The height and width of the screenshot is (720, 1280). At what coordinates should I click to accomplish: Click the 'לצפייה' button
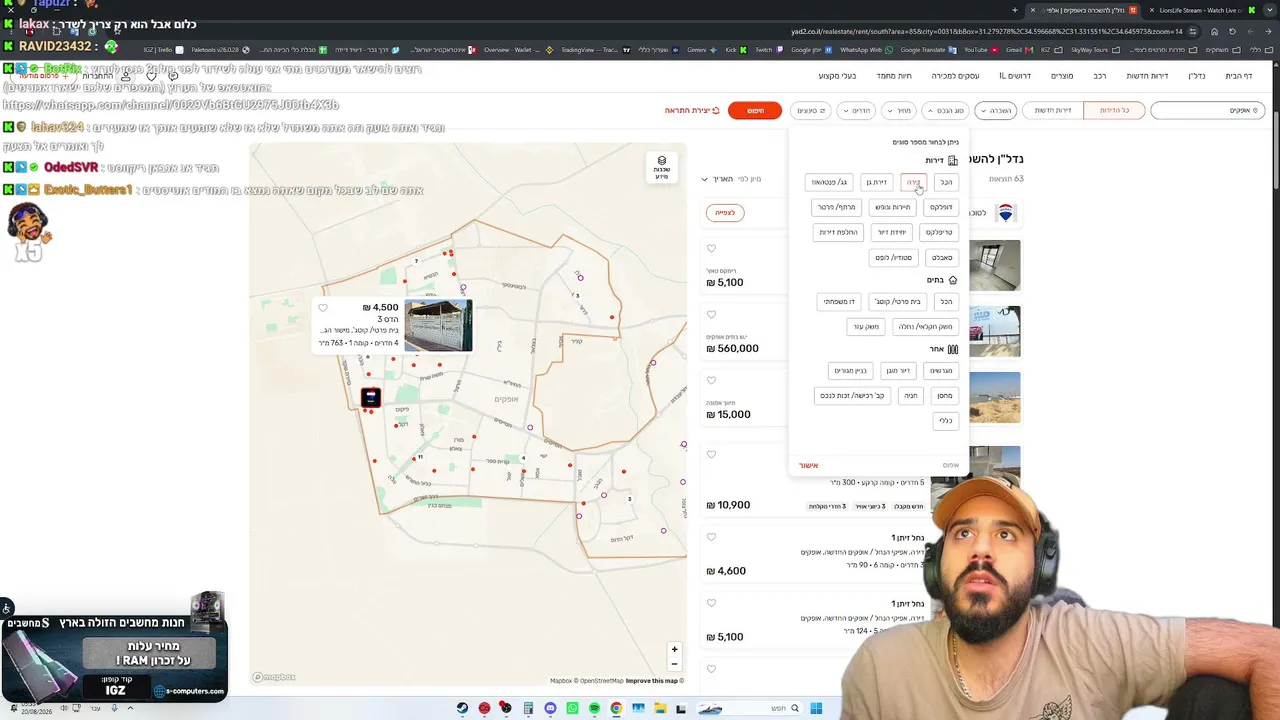(x=725, y=213)
